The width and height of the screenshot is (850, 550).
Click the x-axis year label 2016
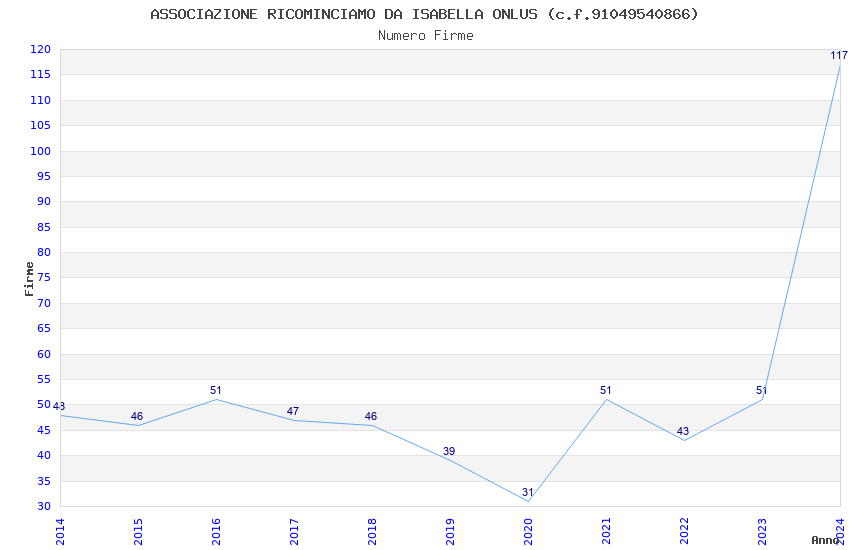[216, 532]
